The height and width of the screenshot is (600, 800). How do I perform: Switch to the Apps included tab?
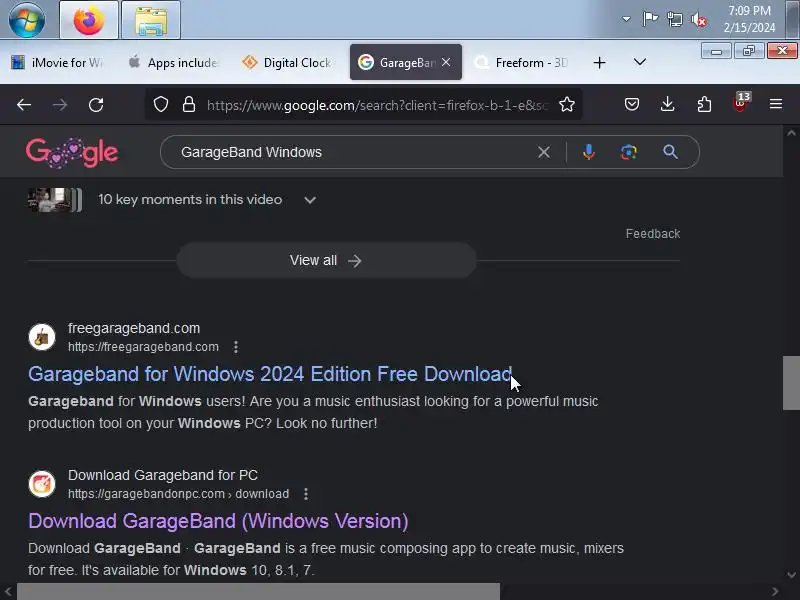tap(173, 62)
